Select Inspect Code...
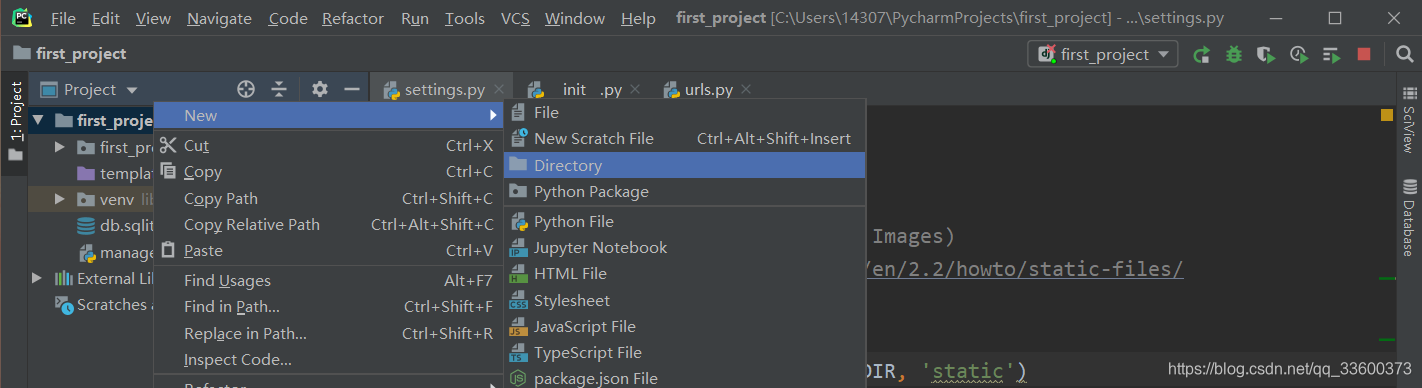Image resolution: width=1422 pixels, height=388 pixels. point(329,359)
